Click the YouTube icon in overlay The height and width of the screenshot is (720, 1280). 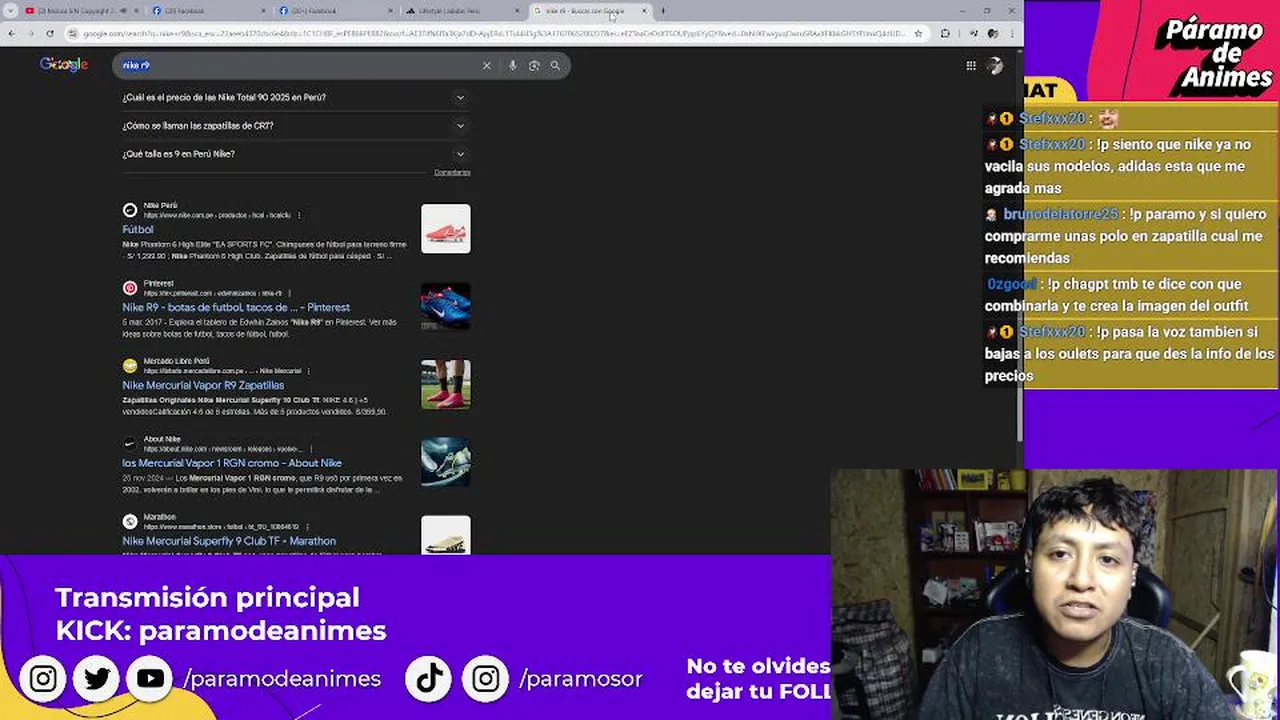coord(150,679)
